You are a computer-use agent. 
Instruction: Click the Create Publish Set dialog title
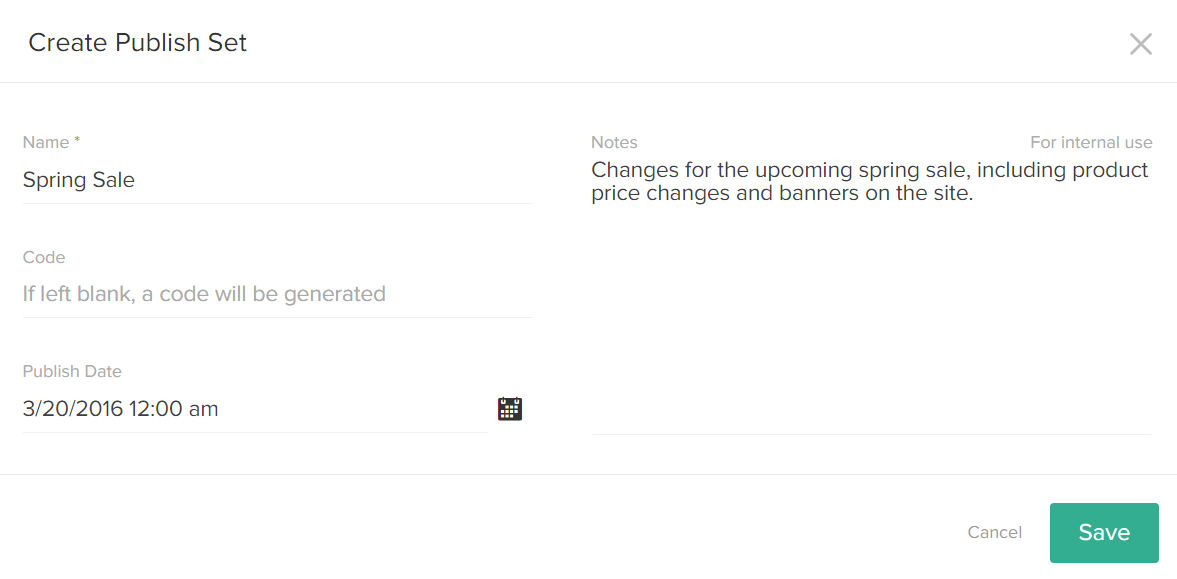(x=137, y=42)
